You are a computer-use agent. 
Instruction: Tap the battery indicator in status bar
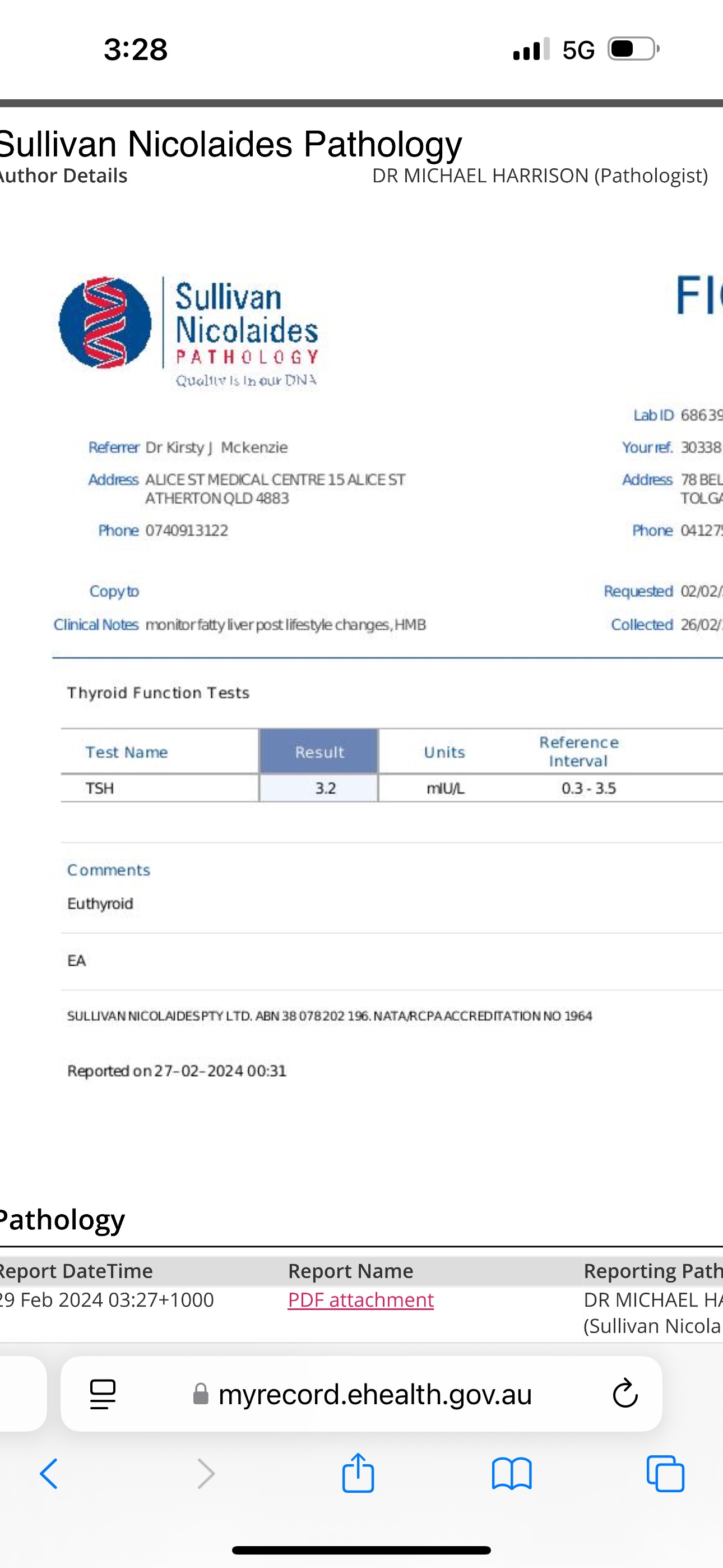coord(633,49)
